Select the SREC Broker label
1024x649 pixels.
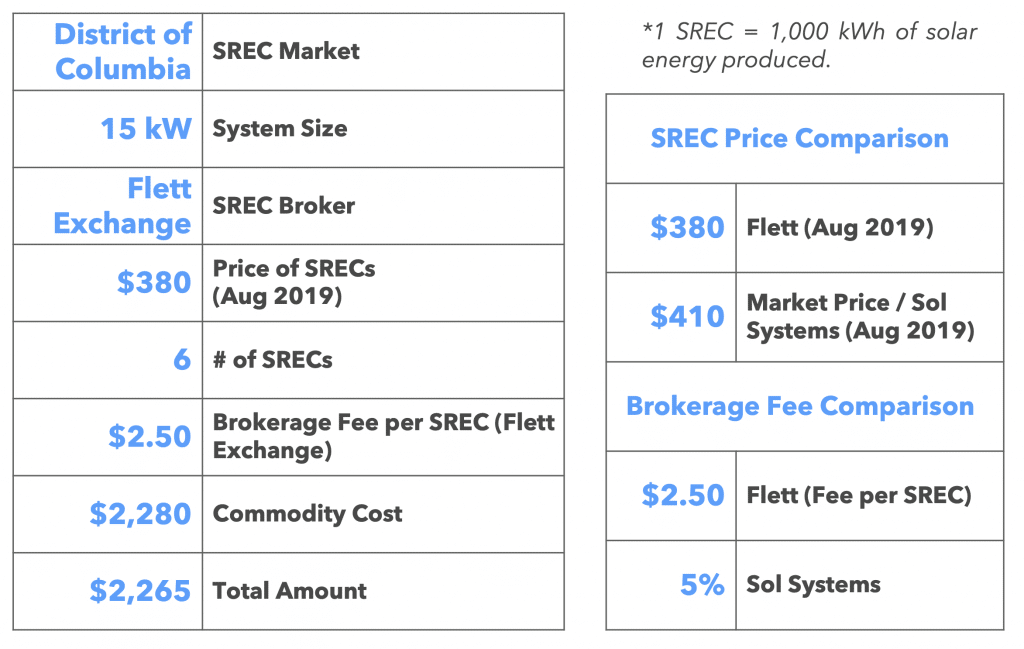pos(284,205)
